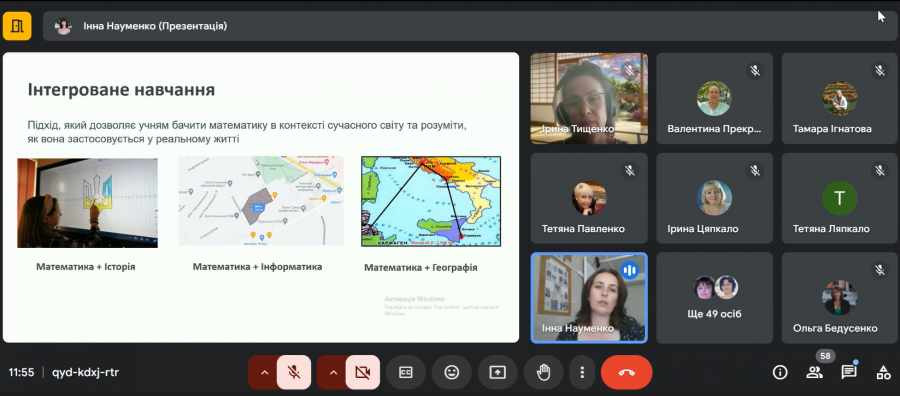Leave the call with red hang-up button
The width and height of the screenshot is (900, 396).
pos(626,372)
